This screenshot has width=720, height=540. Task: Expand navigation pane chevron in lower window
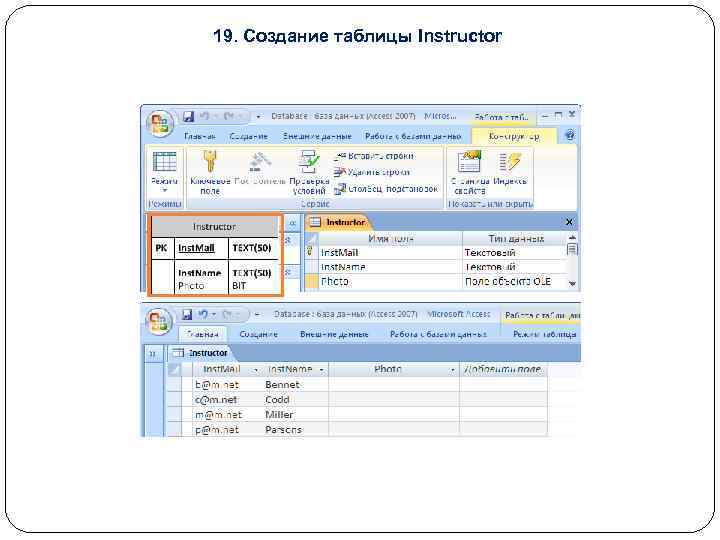tap(153, 354)
